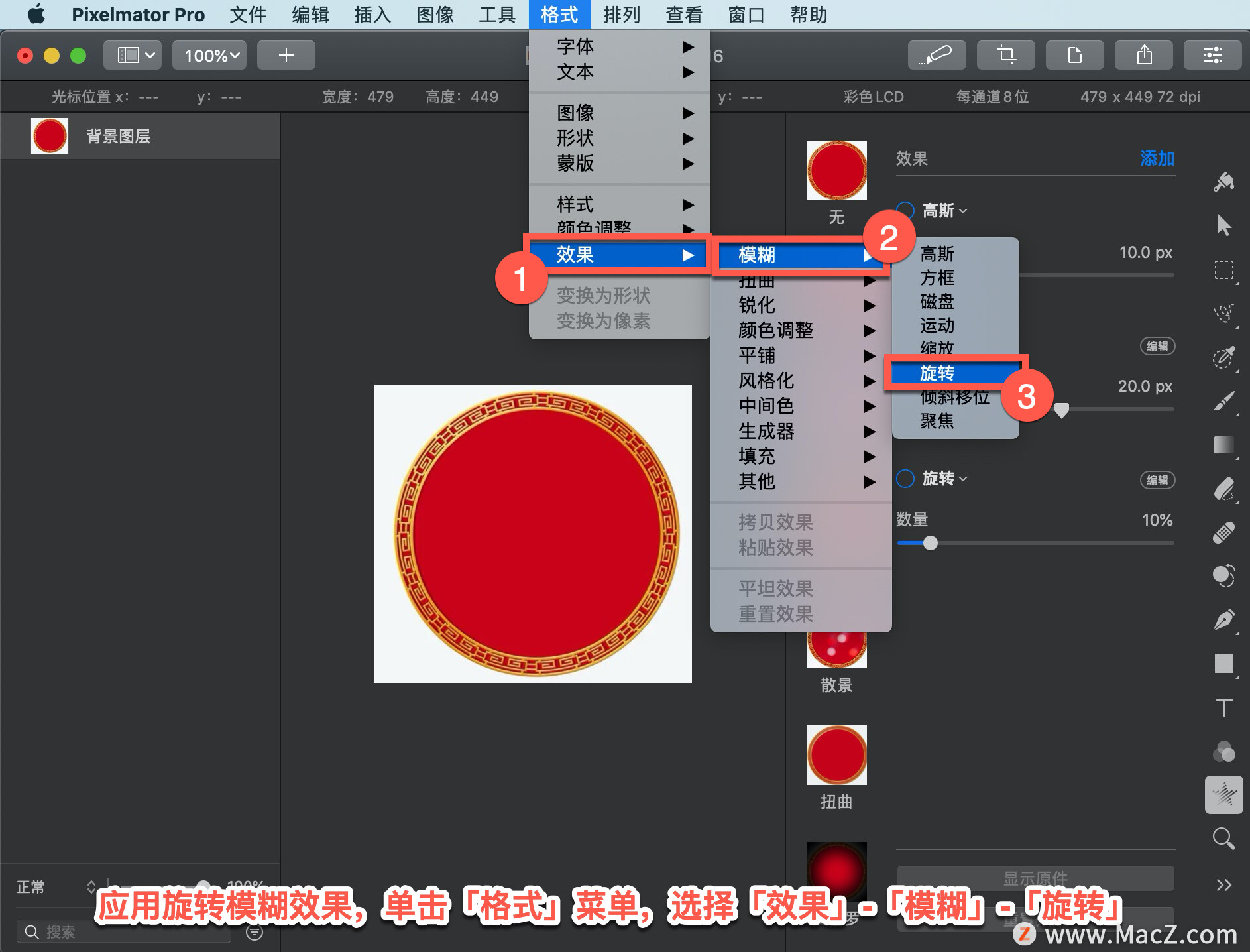Open the Crop tool in toolbar
1250x952 pixels.
click(1006, 55)
